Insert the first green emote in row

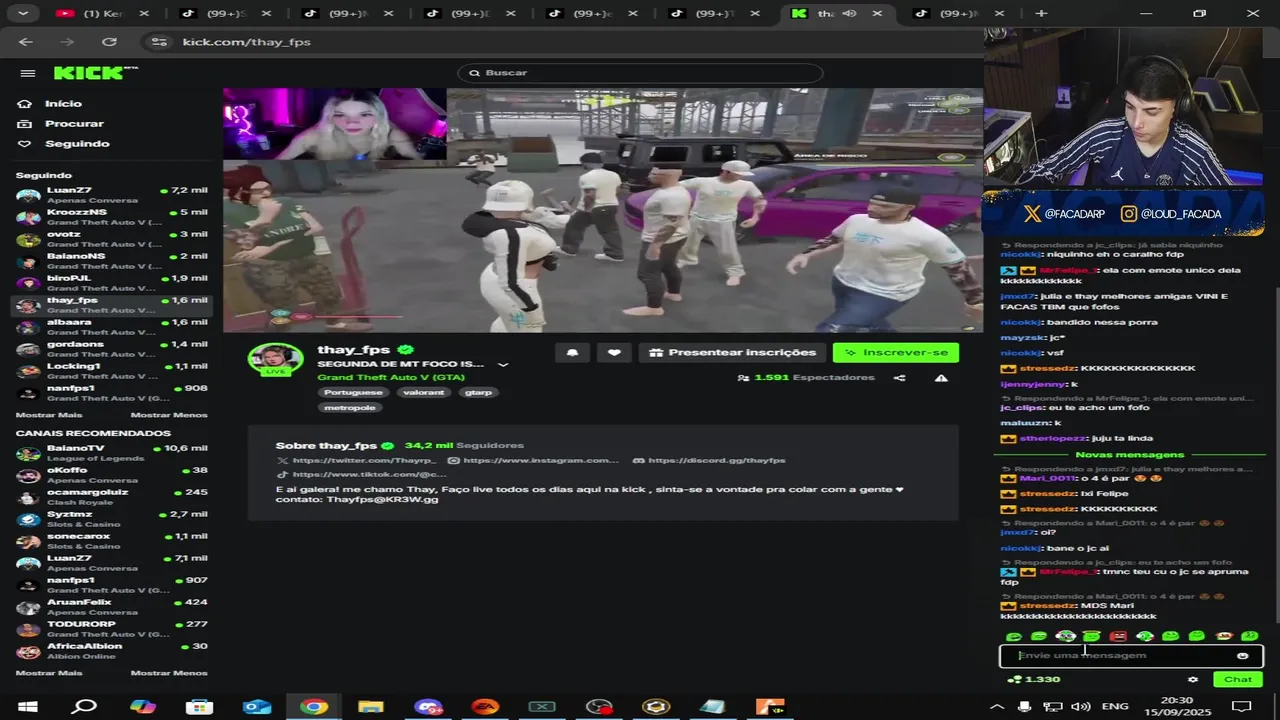click(x=1014, y=636)
